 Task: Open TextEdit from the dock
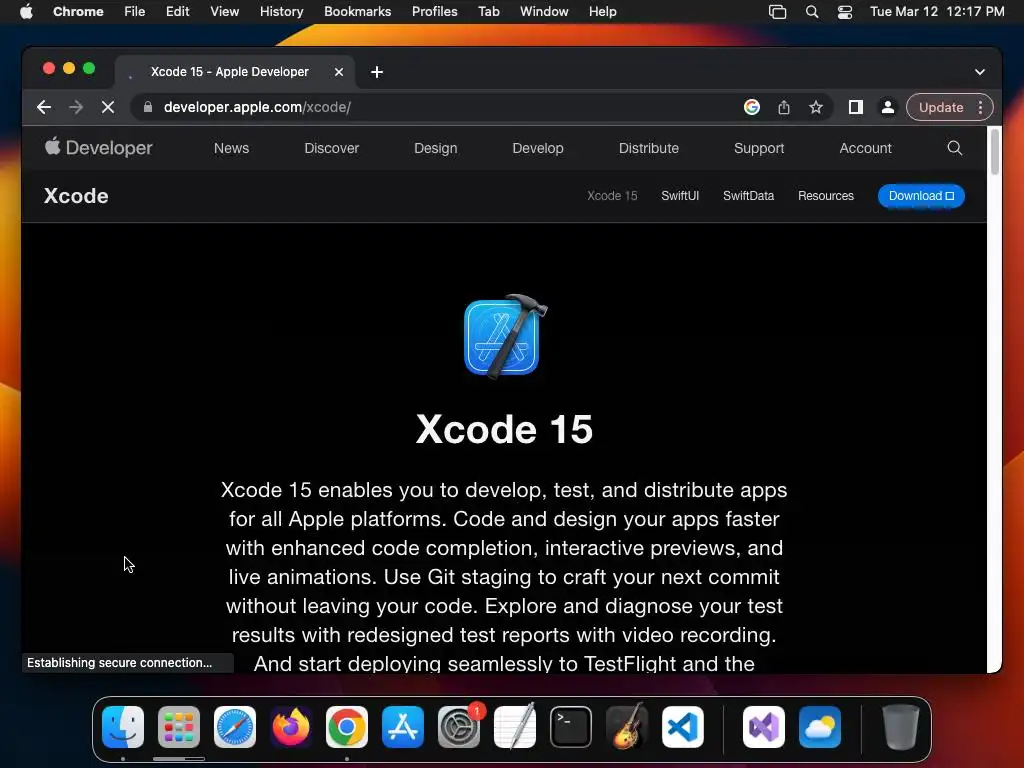[x=515, y=727]
